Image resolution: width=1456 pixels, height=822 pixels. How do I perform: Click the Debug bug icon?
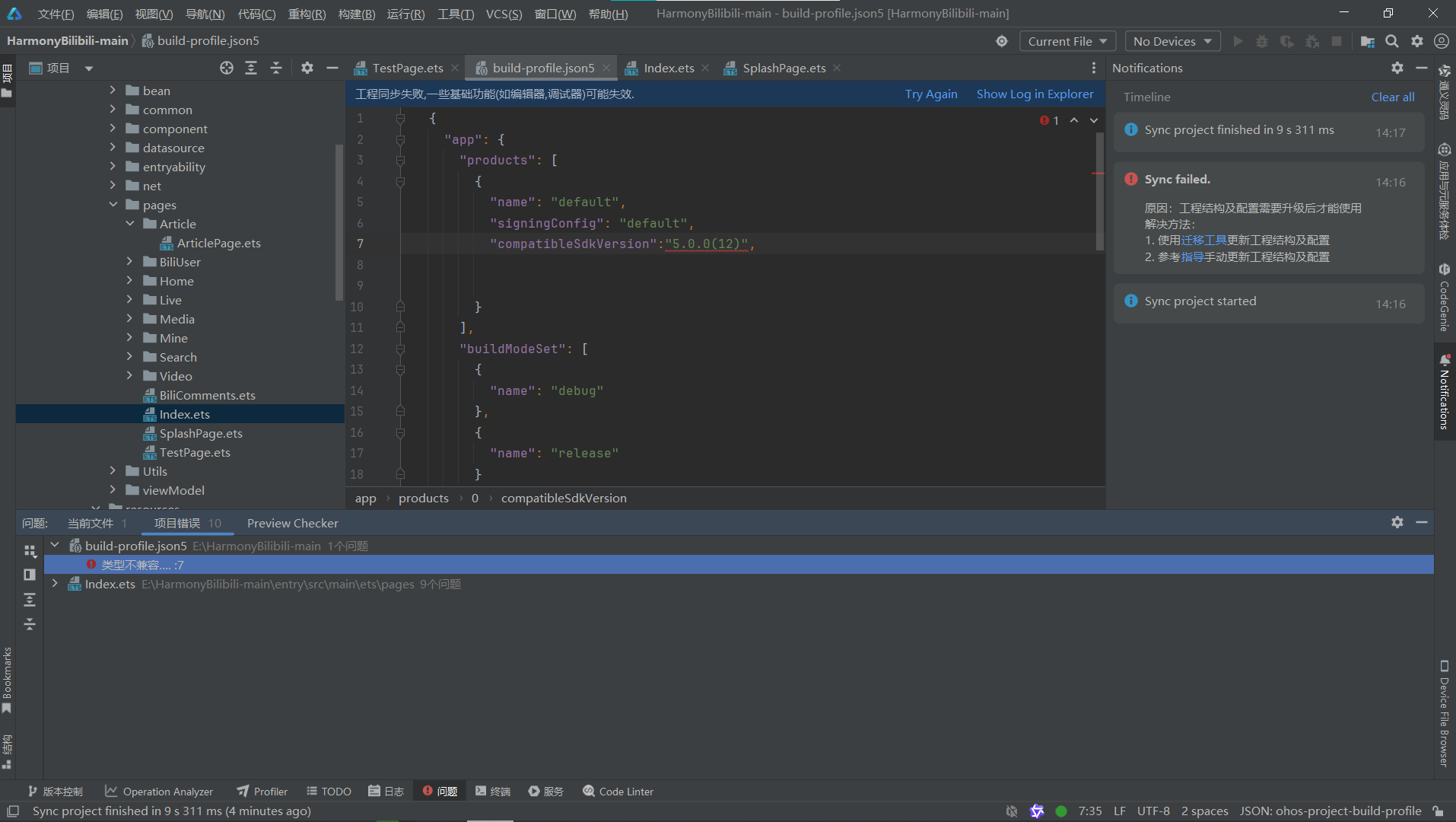pos(1262,41)
